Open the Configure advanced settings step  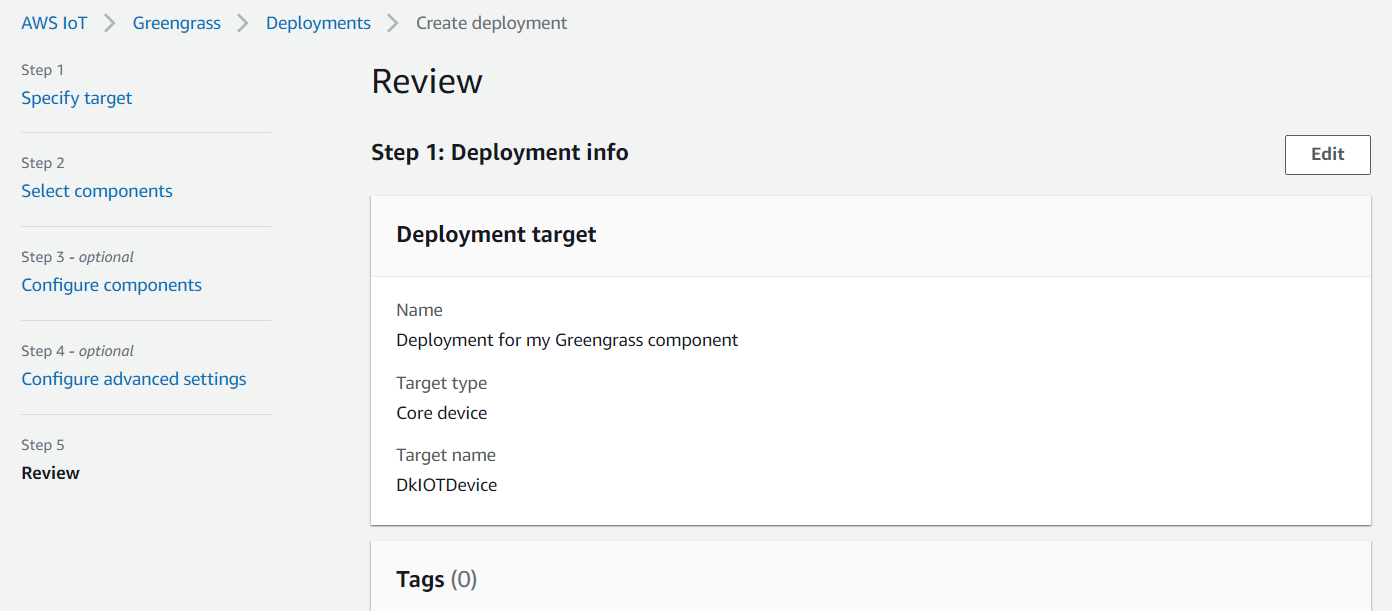coord(134,379)
